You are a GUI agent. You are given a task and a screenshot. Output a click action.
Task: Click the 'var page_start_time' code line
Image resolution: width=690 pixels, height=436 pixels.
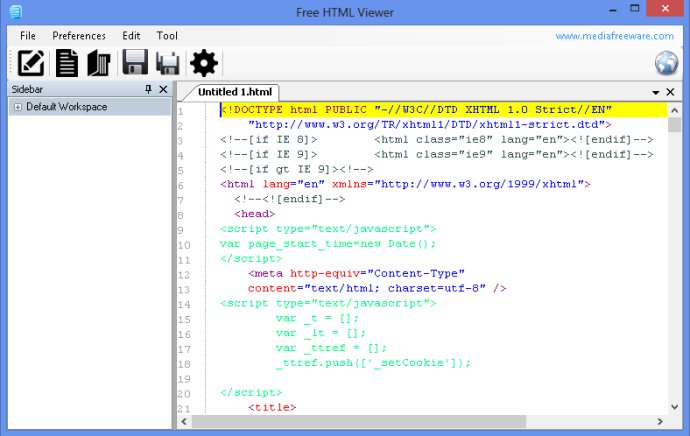coord(327,244)
